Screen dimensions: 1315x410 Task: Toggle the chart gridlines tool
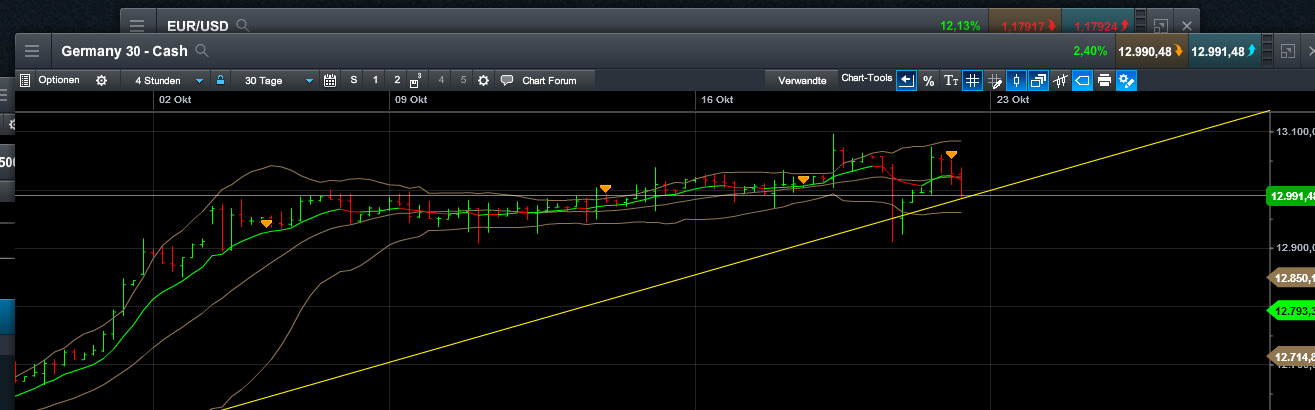point(972,80)
